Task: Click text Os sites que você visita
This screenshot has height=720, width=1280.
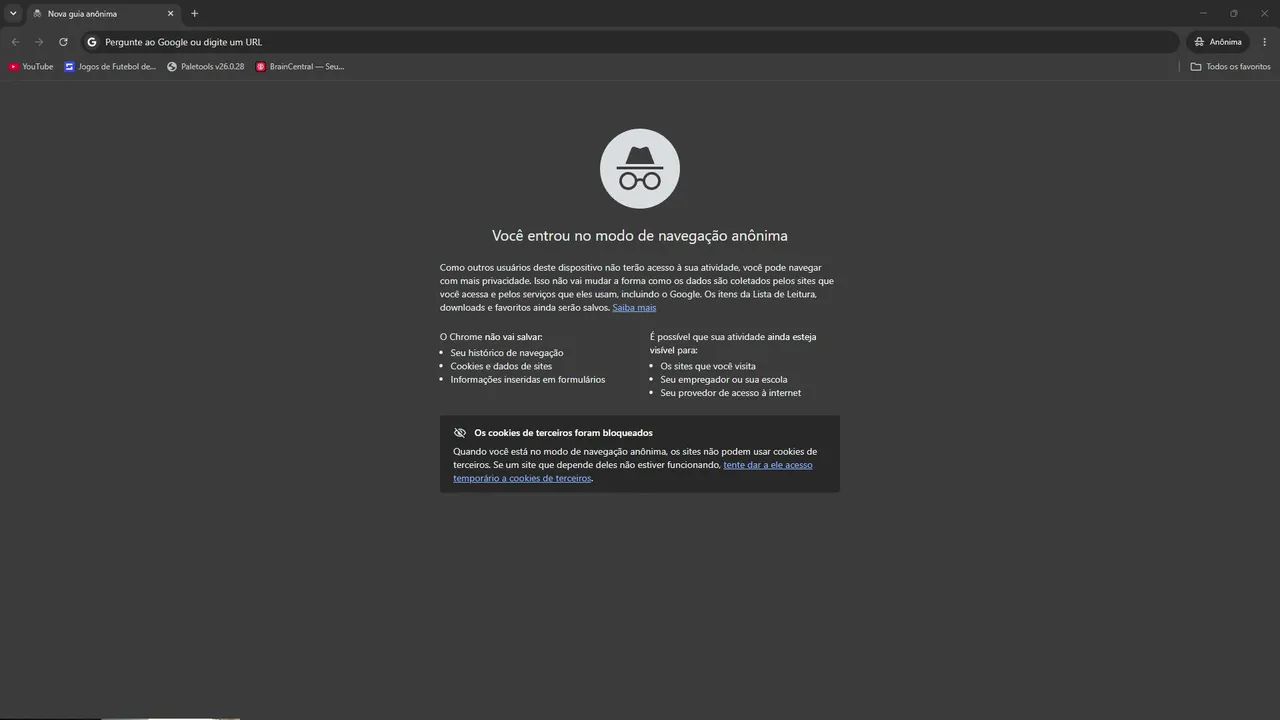Action: click(x=708, y=366)
